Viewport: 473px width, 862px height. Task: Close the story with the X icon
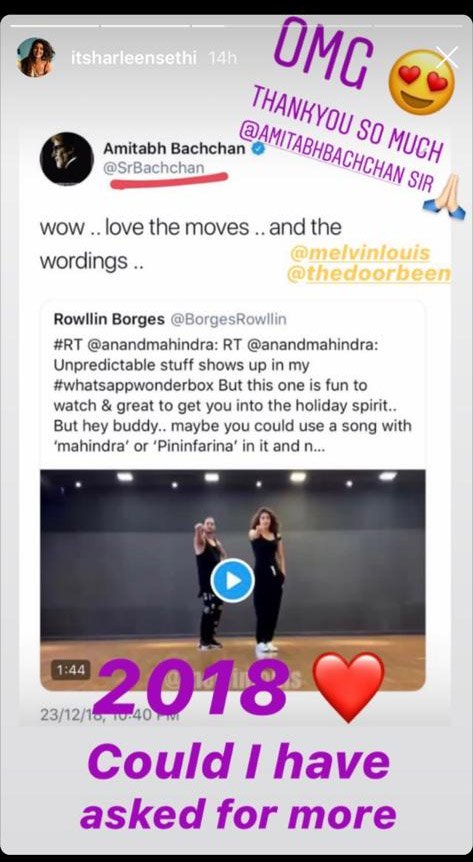446,57
